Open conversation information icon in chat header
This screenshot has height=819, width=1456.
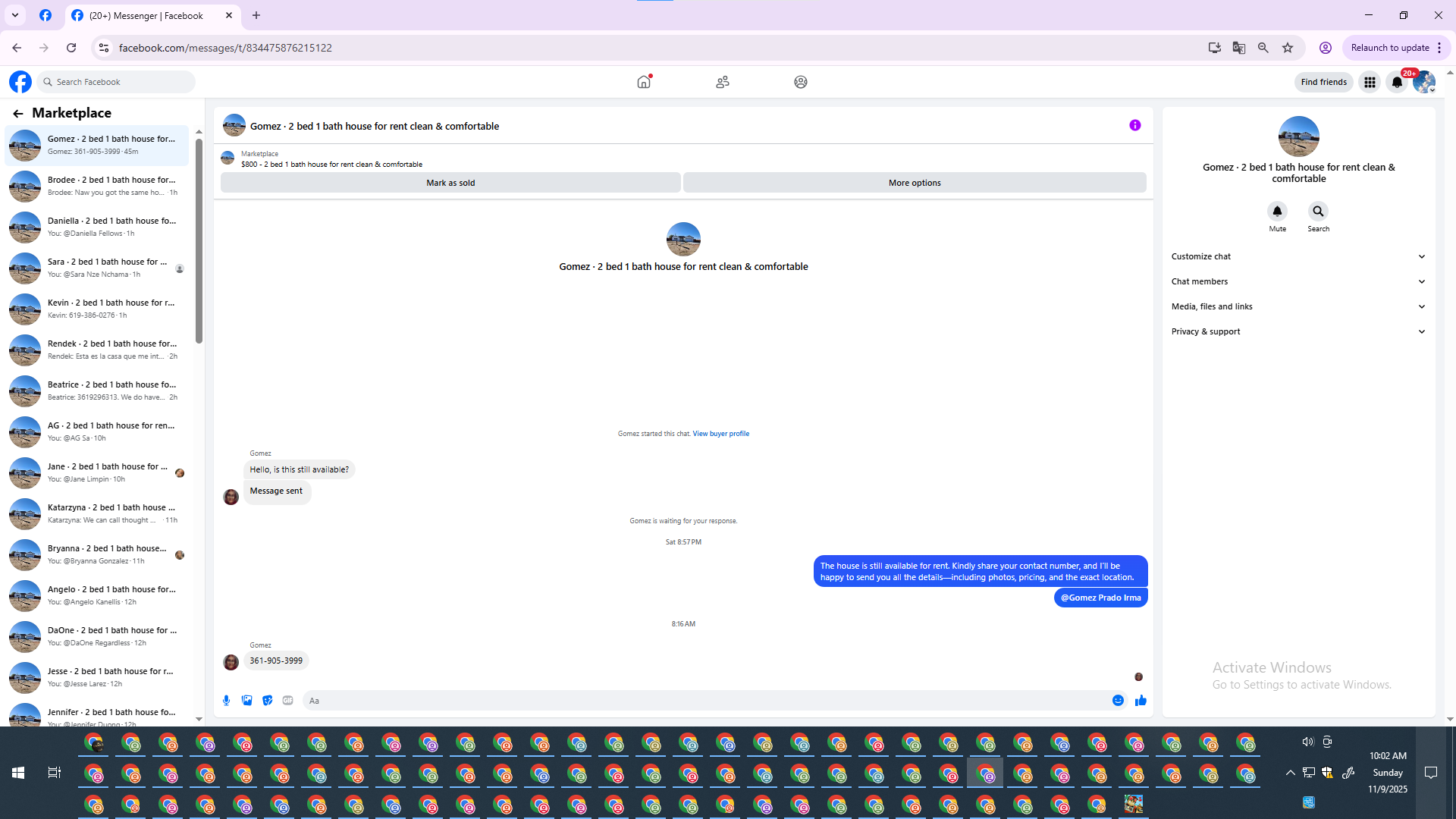1135,126
